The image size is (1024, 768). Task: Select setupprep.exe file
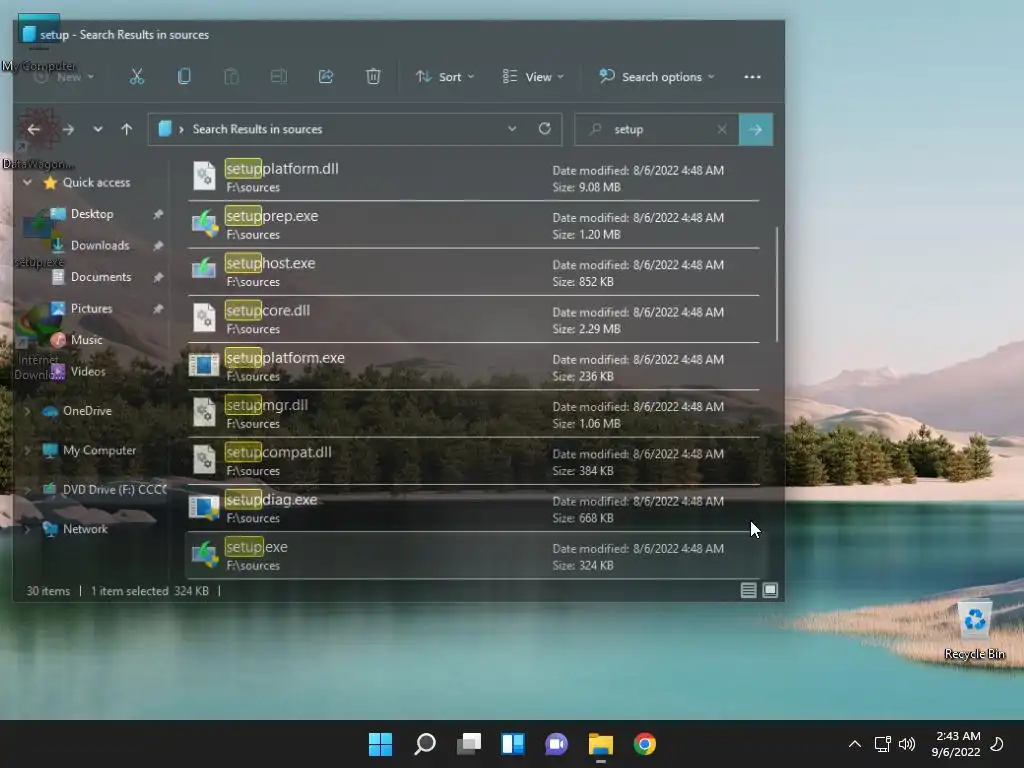(x=473, y=225)
